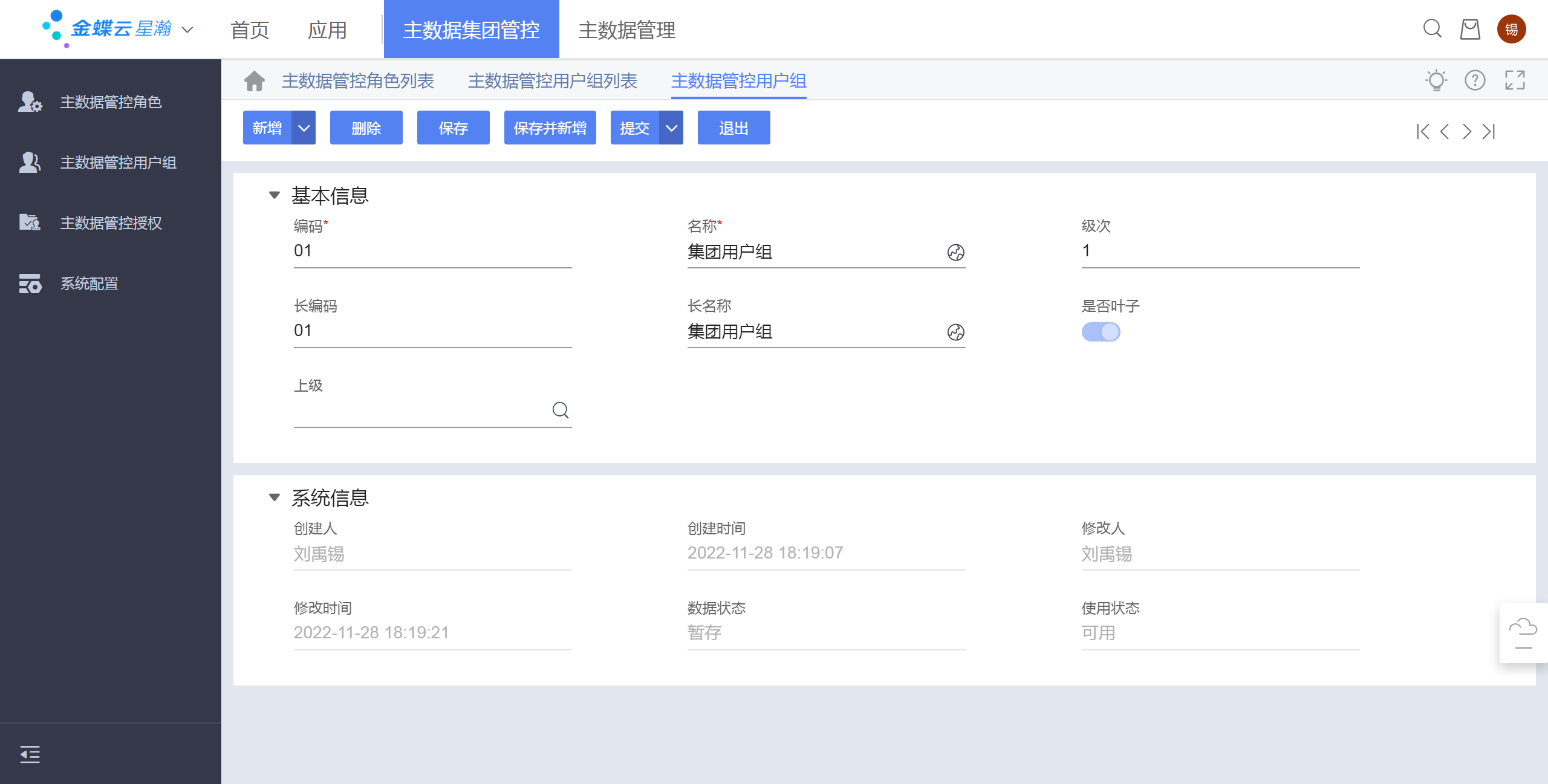Click the globe icon in the 长名称 field
The image size is (1548, 784).
[955, 332]
